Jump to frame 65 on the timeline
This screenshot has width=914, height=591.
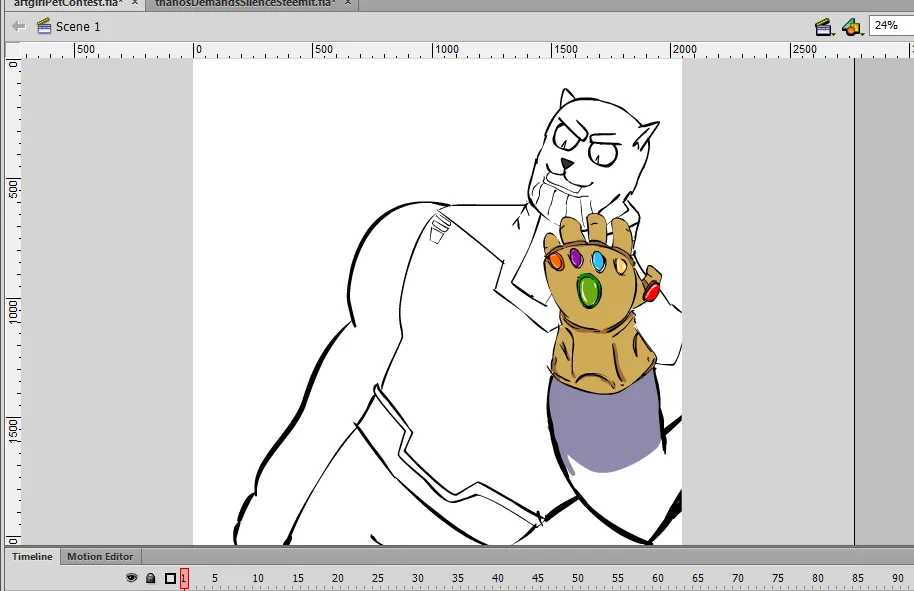[698, 578]
